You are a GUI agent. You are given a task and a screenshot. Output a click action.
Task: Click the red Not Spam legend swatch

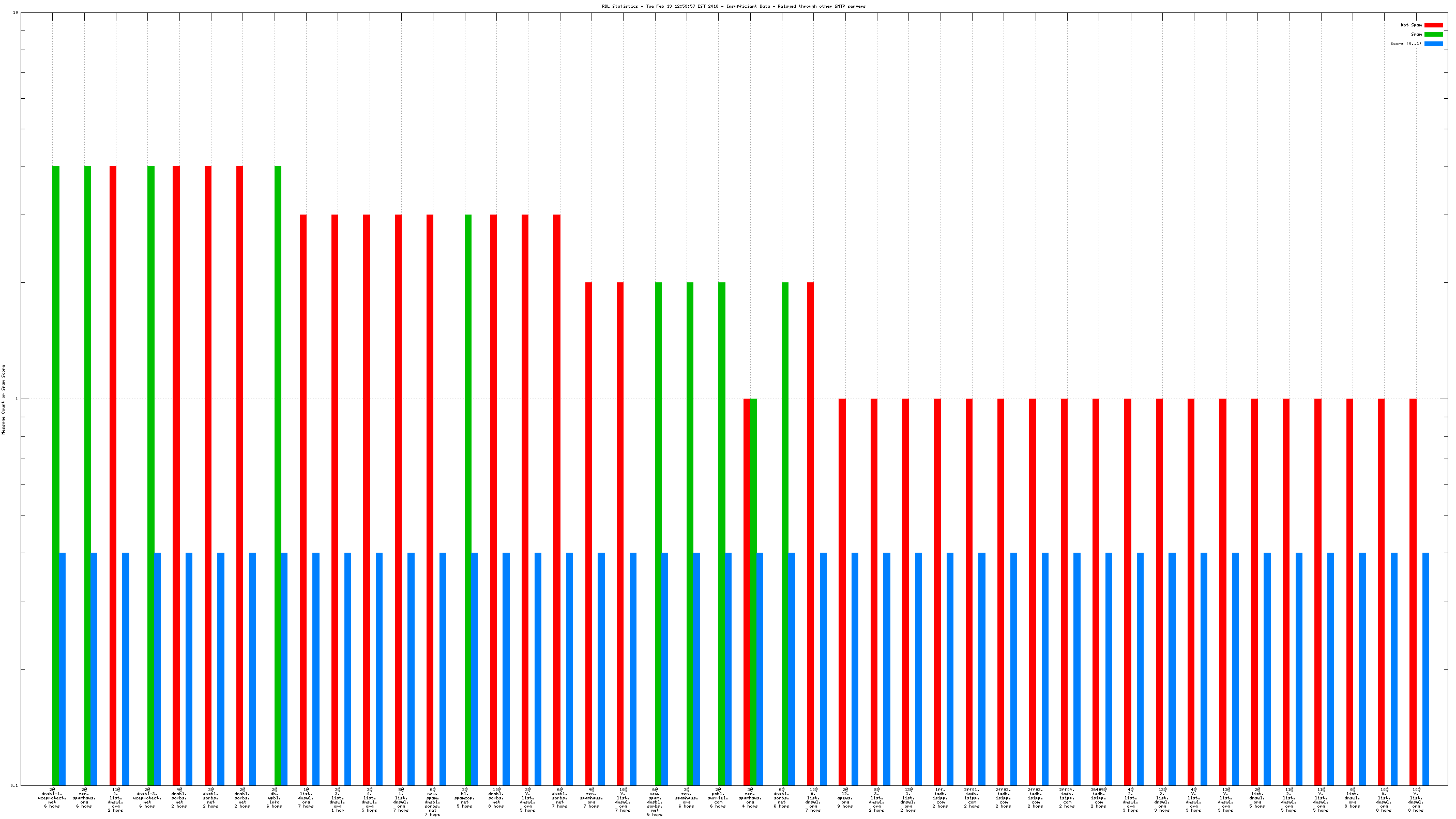coord(1433,25)
